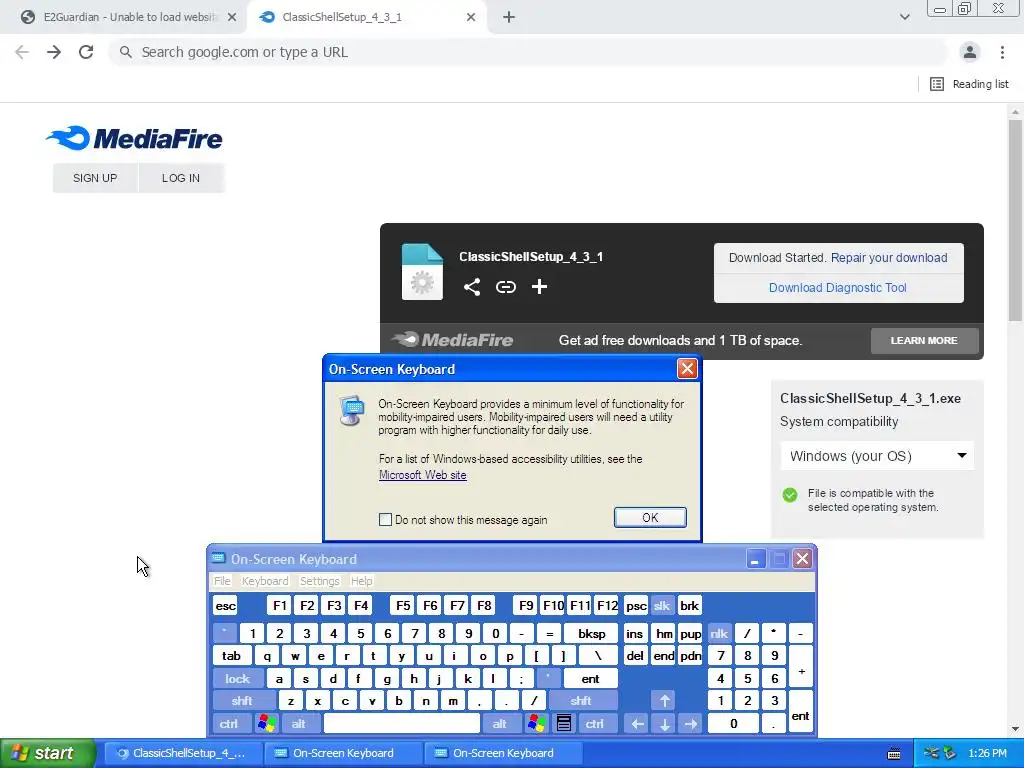This screenshot has width=1024, height=768.
Task: Open the Microsoft Web site link
Action: pos(423,475)
